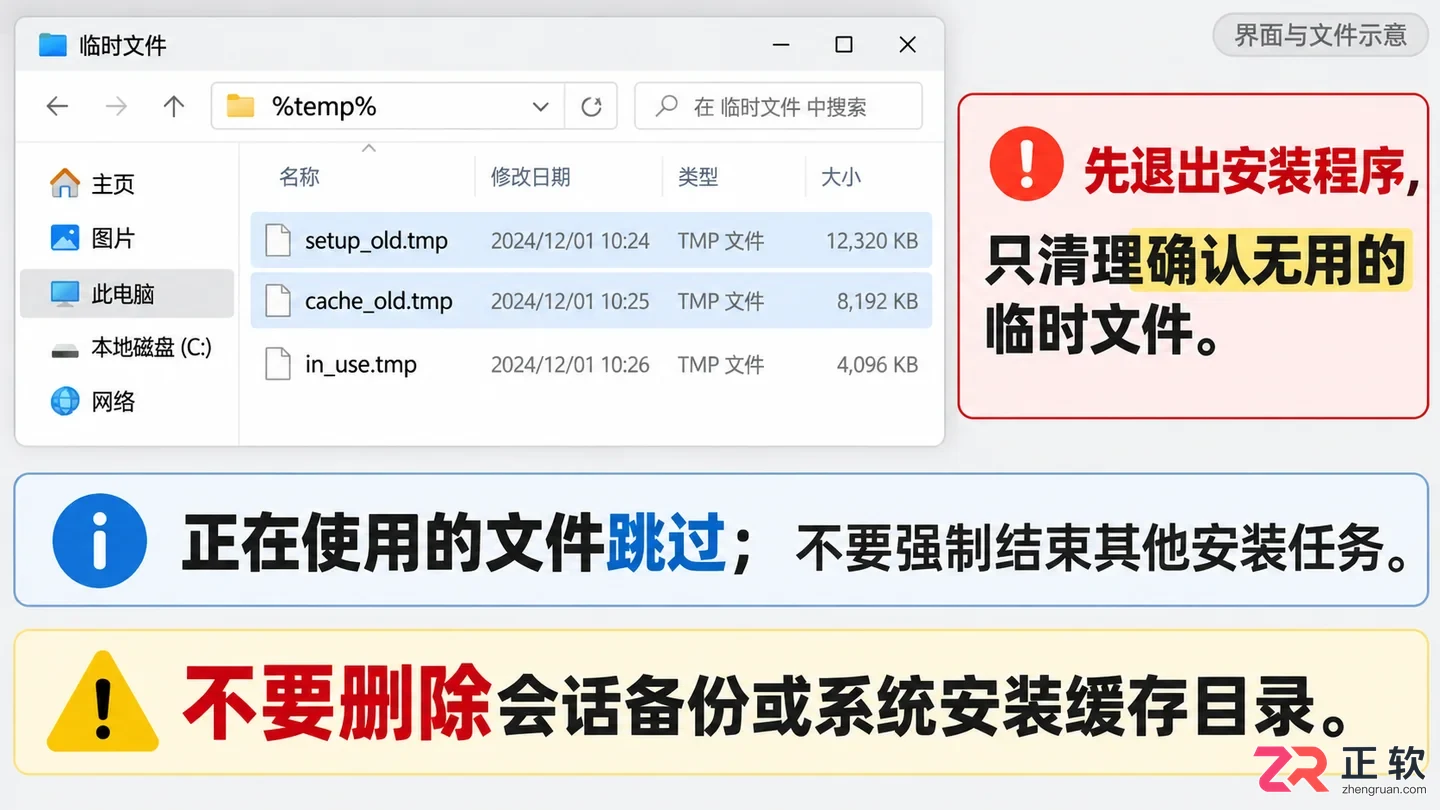
Task: Click the folder icon in the address bar
Action: 240,105
